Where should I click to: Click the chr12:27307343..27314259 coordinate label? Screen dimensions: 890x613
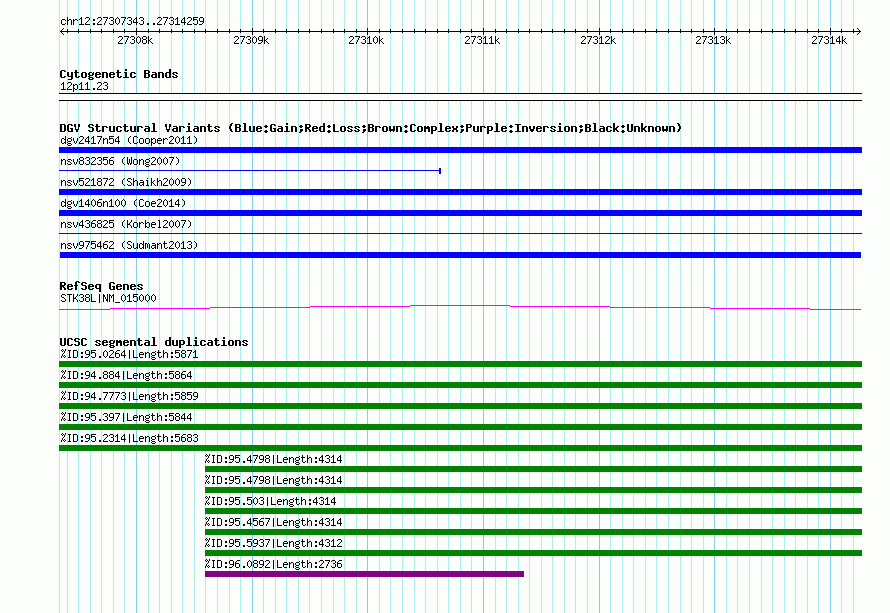click(x=132, y=21)
